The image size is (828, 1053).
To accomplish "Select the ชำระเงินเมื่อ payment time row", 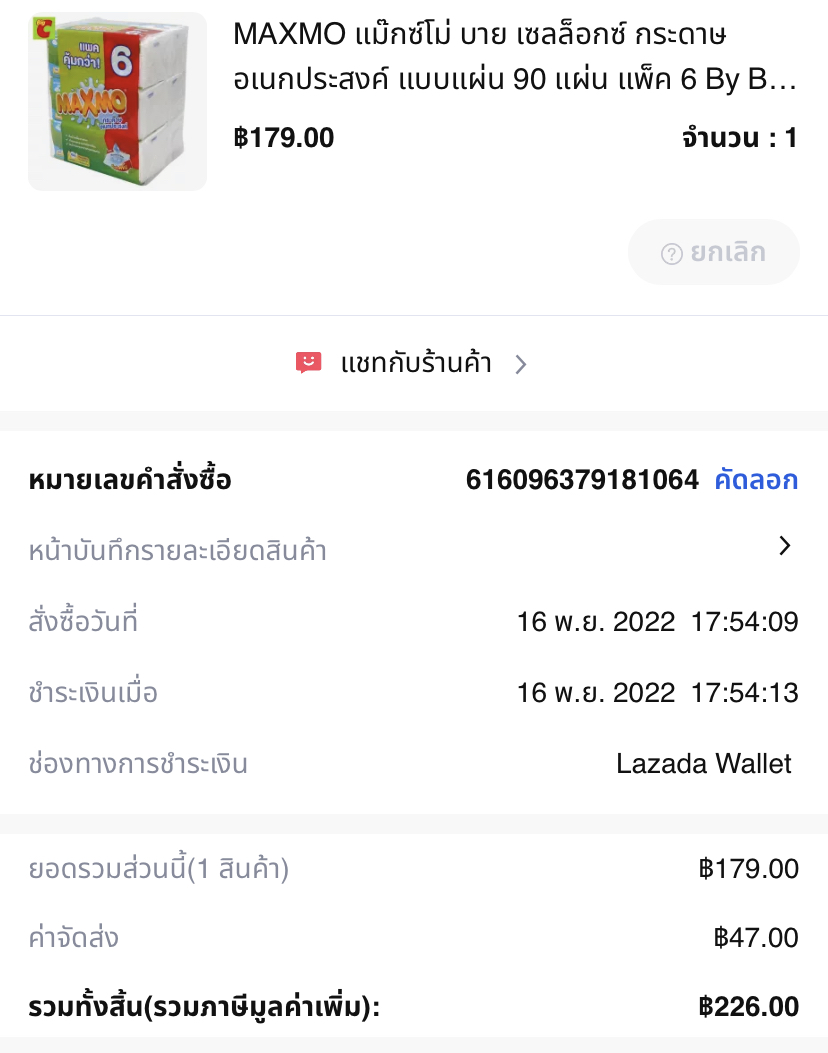I will (x=414, y=693).
